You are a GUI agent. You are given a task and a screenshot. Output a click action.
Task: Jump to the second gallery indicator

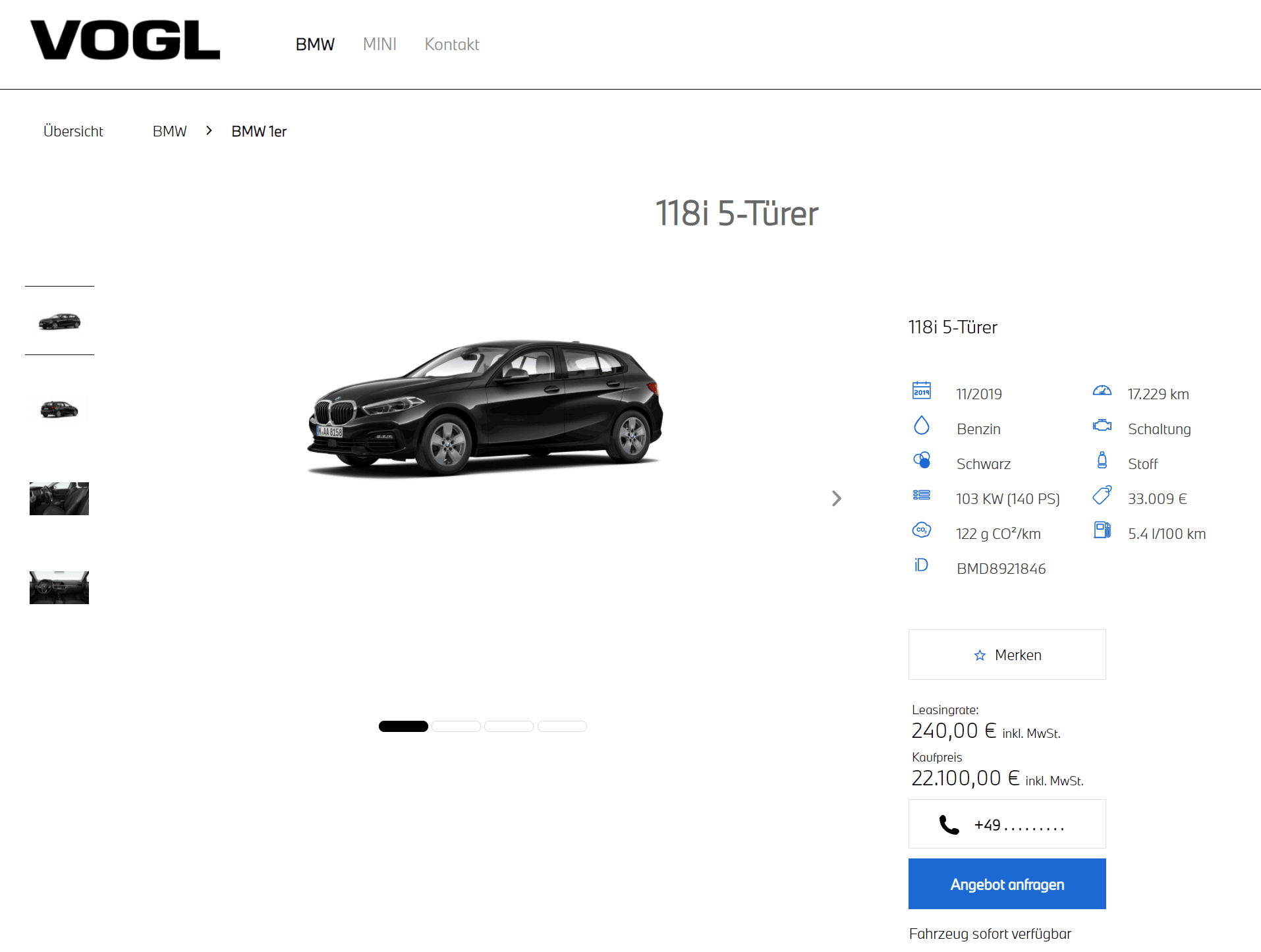click(456, 726)
